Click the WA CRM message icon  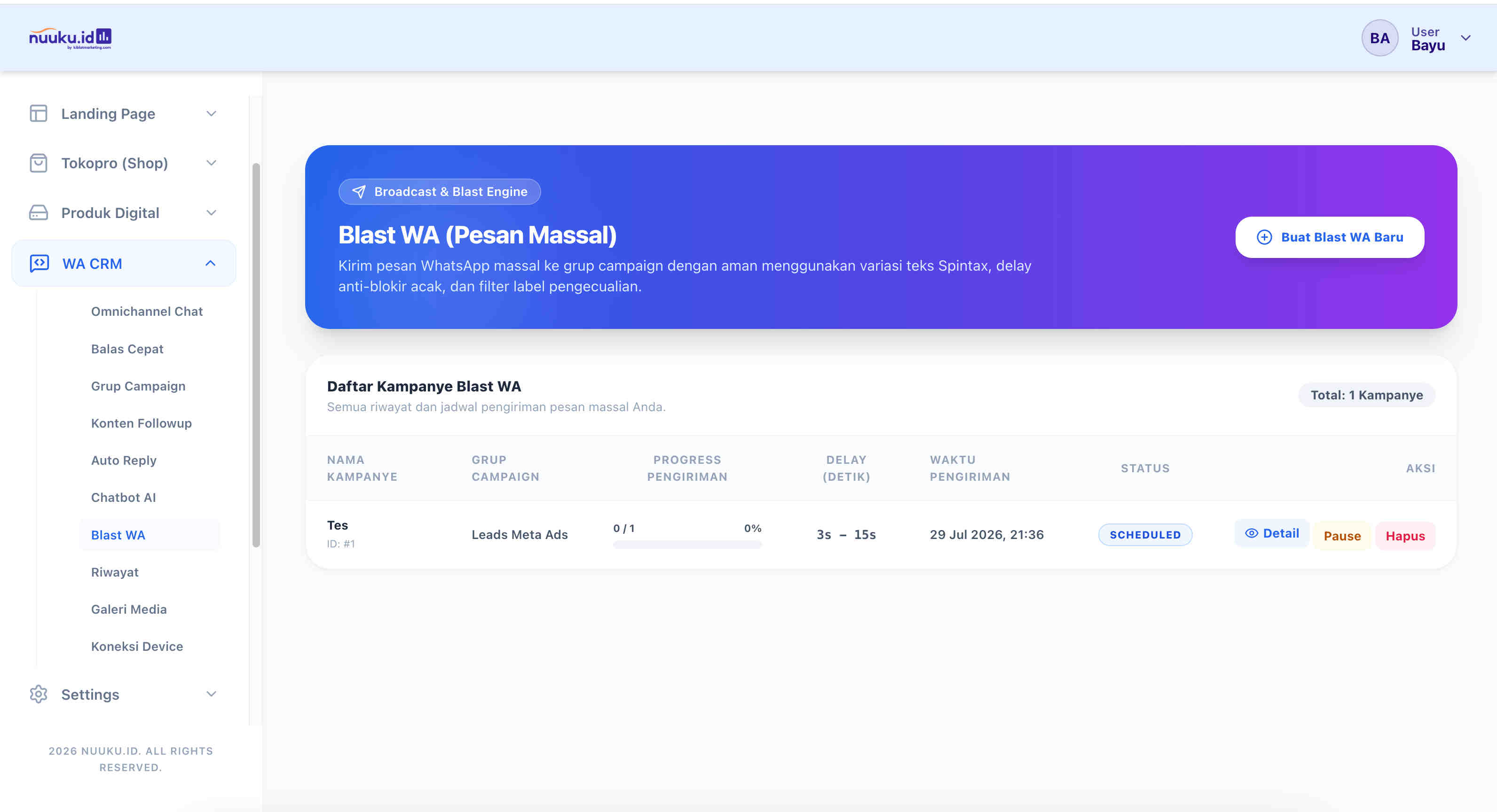tap(39, 263)
